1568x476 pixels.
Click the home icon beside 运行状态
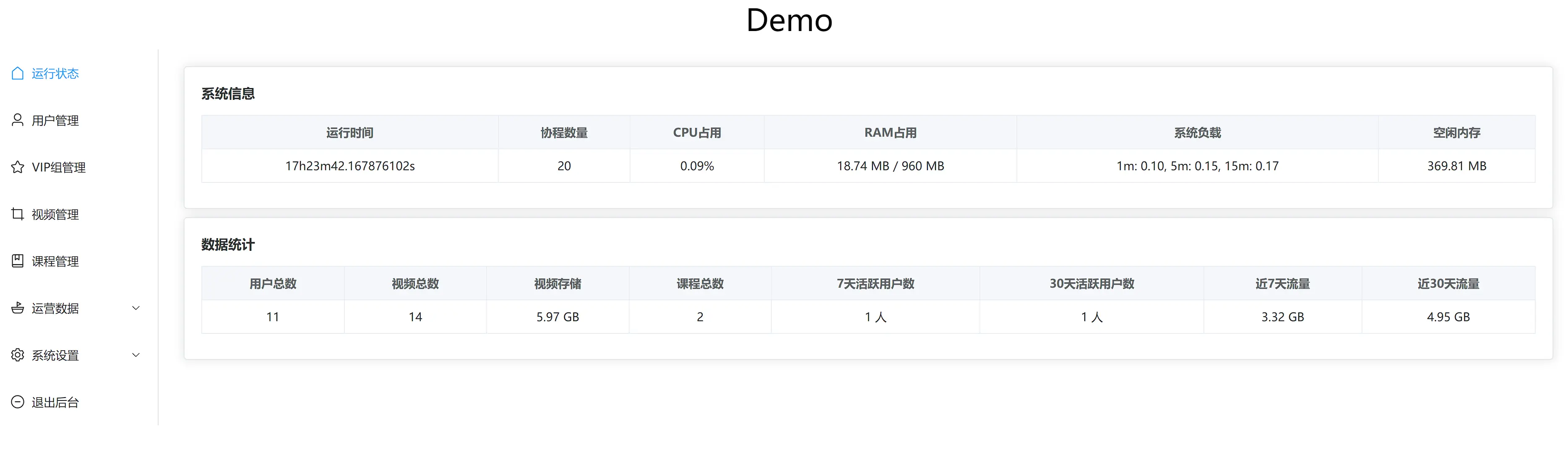pos(18,73)
